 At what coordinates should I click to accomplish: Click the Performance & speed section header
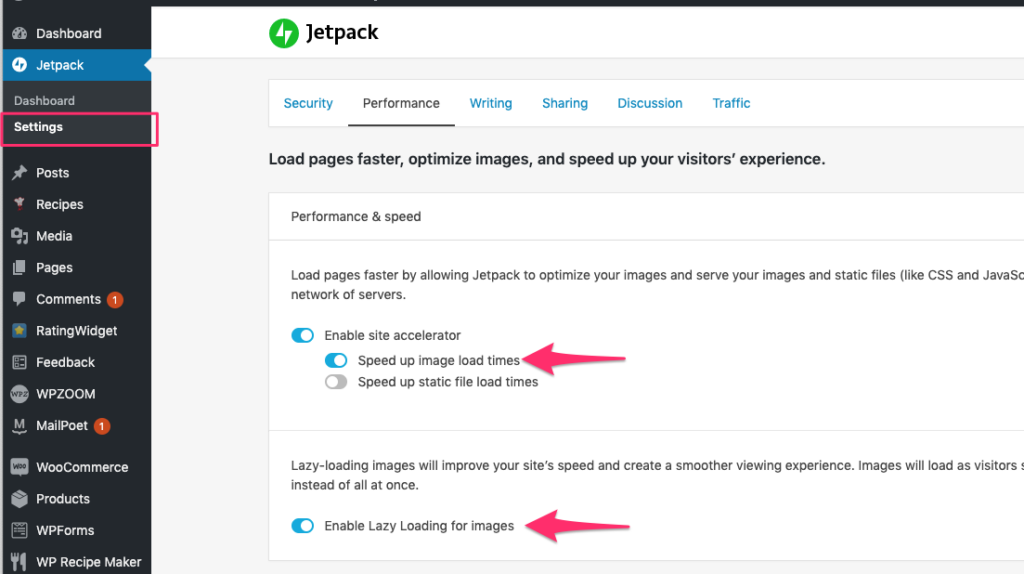coord(356,216)
